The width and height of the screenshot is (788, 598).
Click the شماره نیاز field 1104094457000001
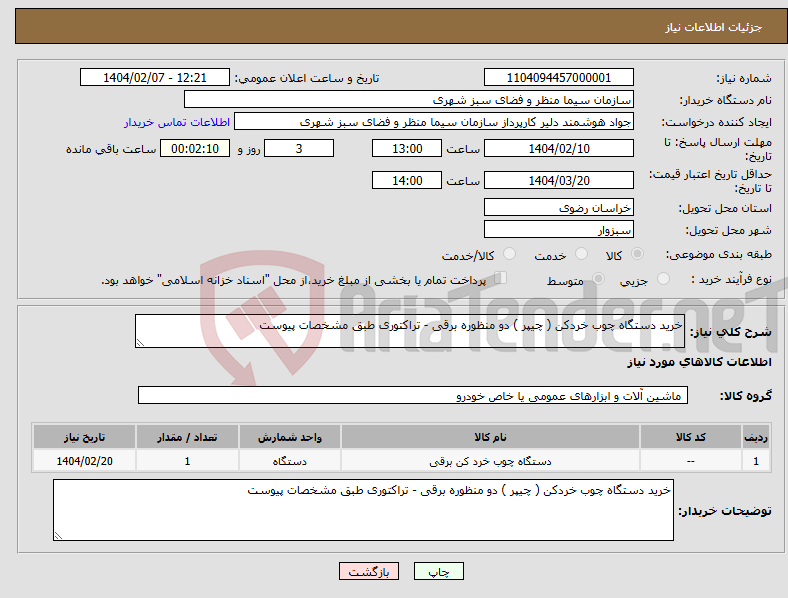point(559,77)
